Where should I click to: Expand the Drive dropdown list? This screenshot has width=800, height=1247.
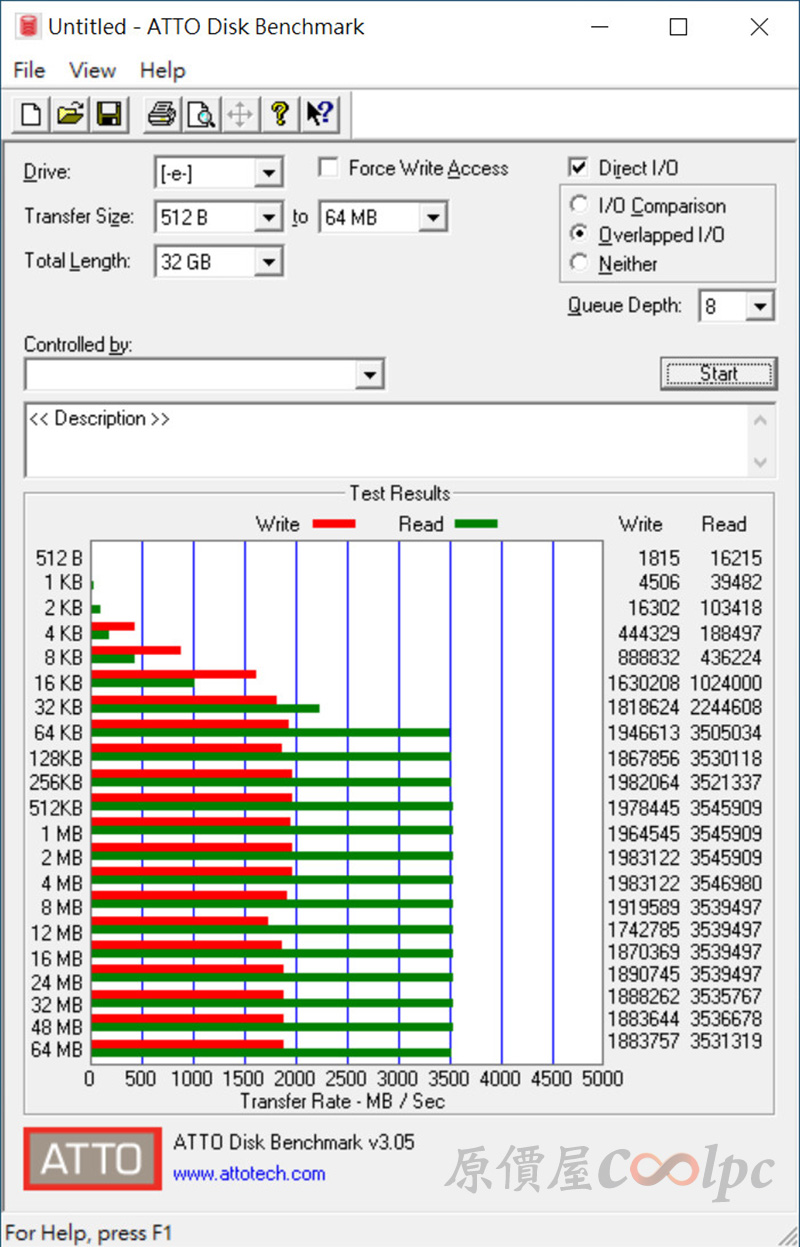(x=268, y=173)
